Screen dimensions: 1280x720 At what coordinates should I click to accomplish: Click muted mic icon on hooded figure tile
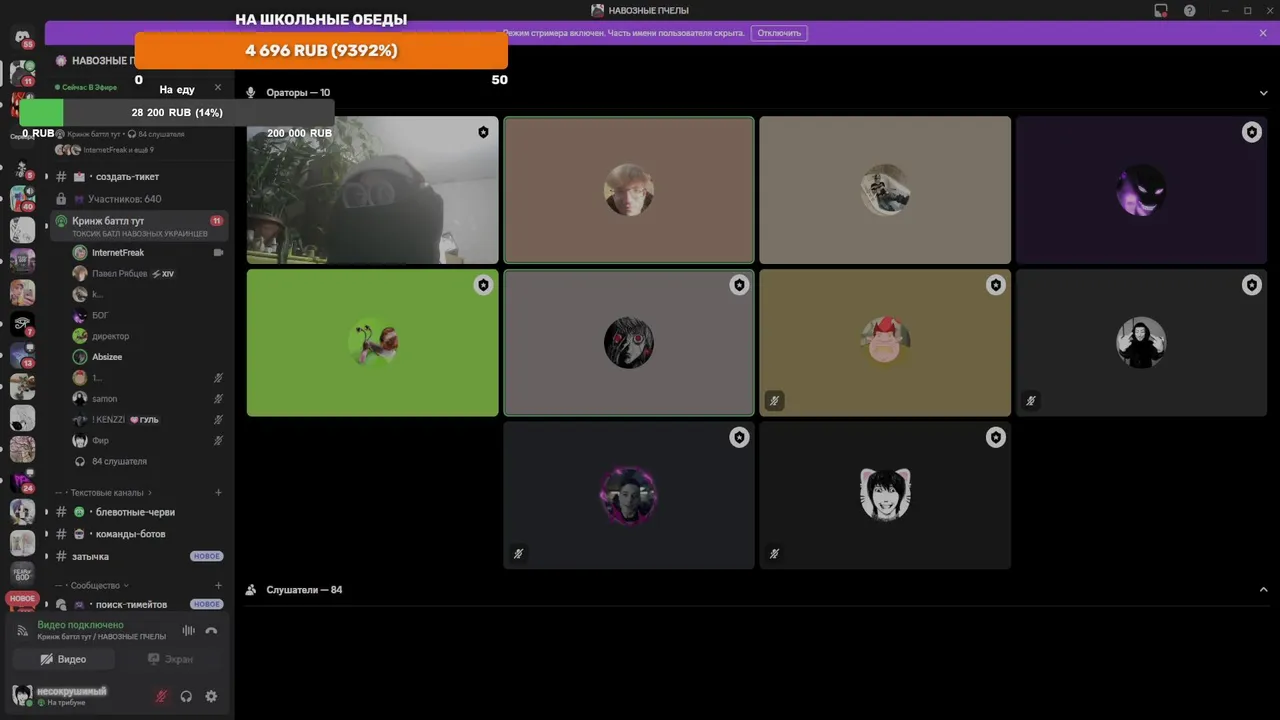click(x=1030, y=401)
